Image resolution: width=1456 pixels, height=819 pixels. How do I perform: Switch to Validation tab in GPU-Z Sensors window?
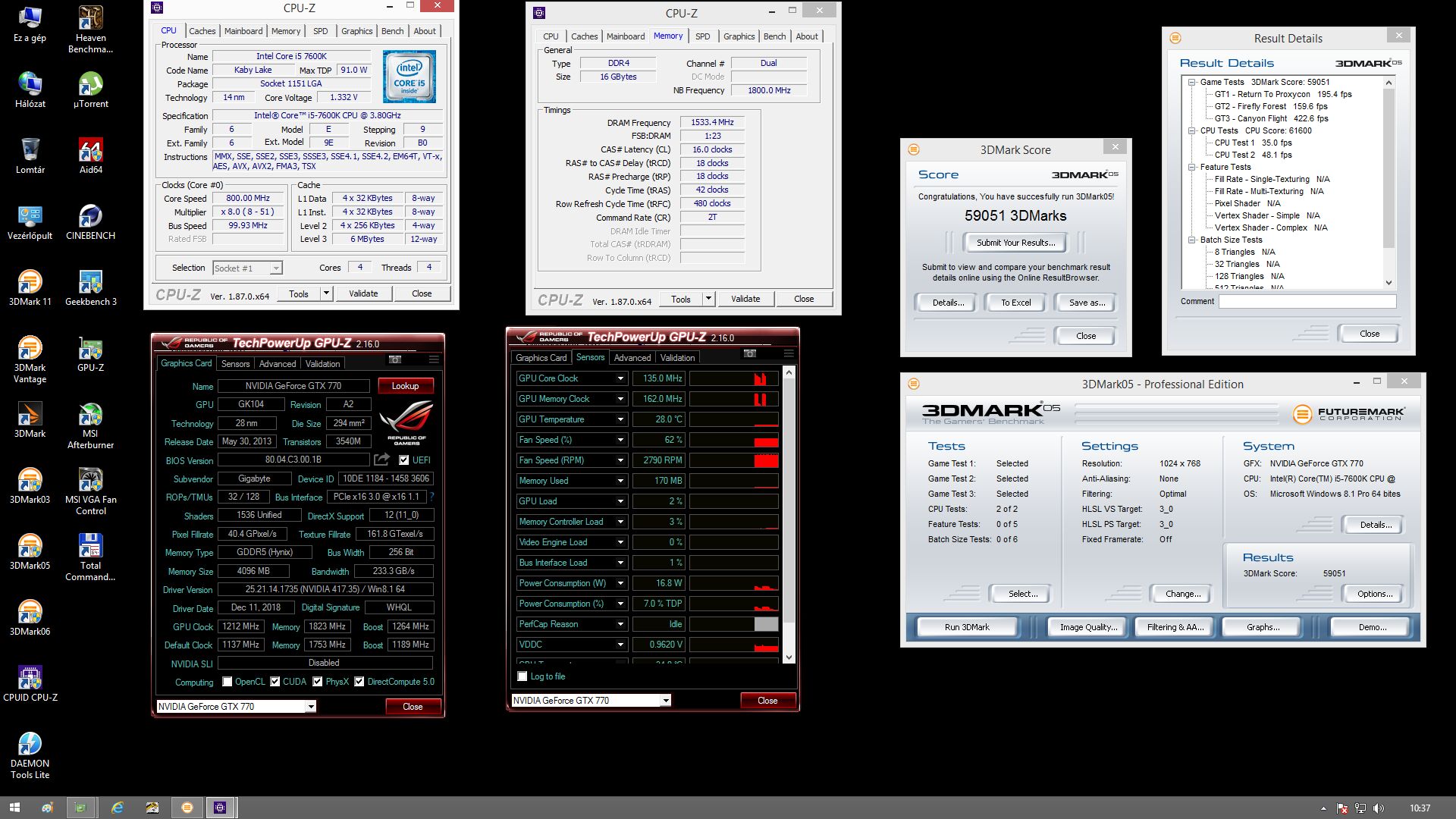pos(677,358)
